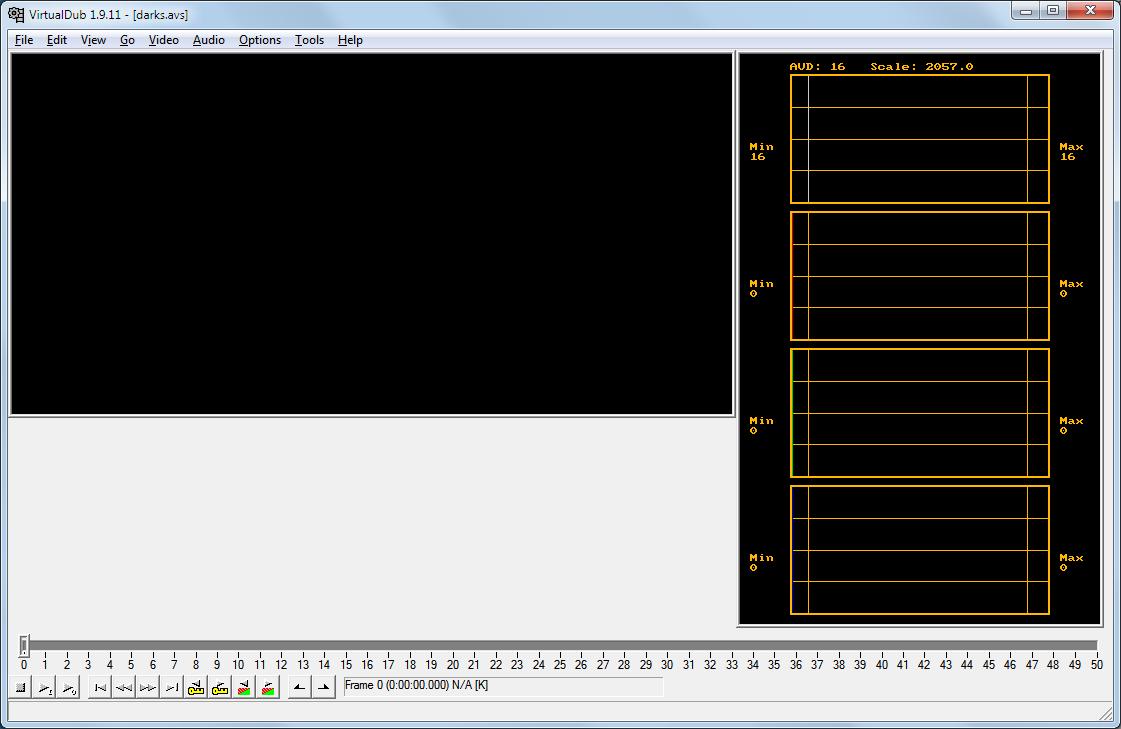1121x729 pixels.
Task: Open the File menu
Action: click(x=24, y=40)
